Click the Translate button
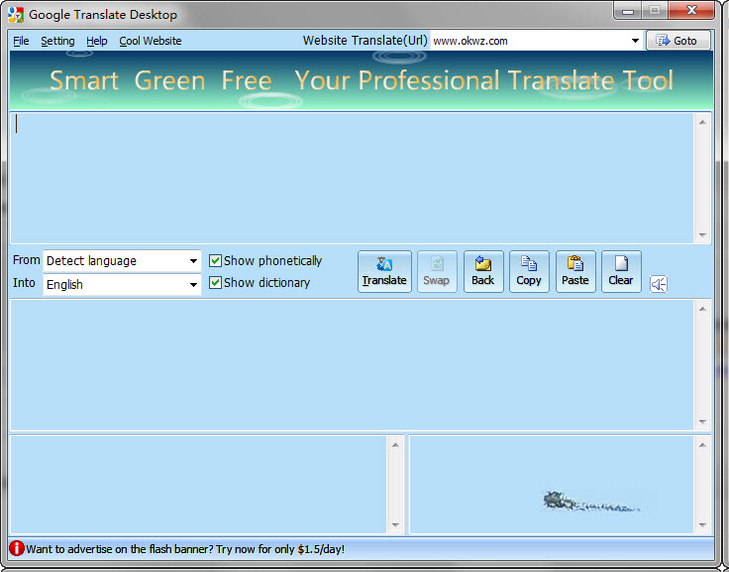 384,272
